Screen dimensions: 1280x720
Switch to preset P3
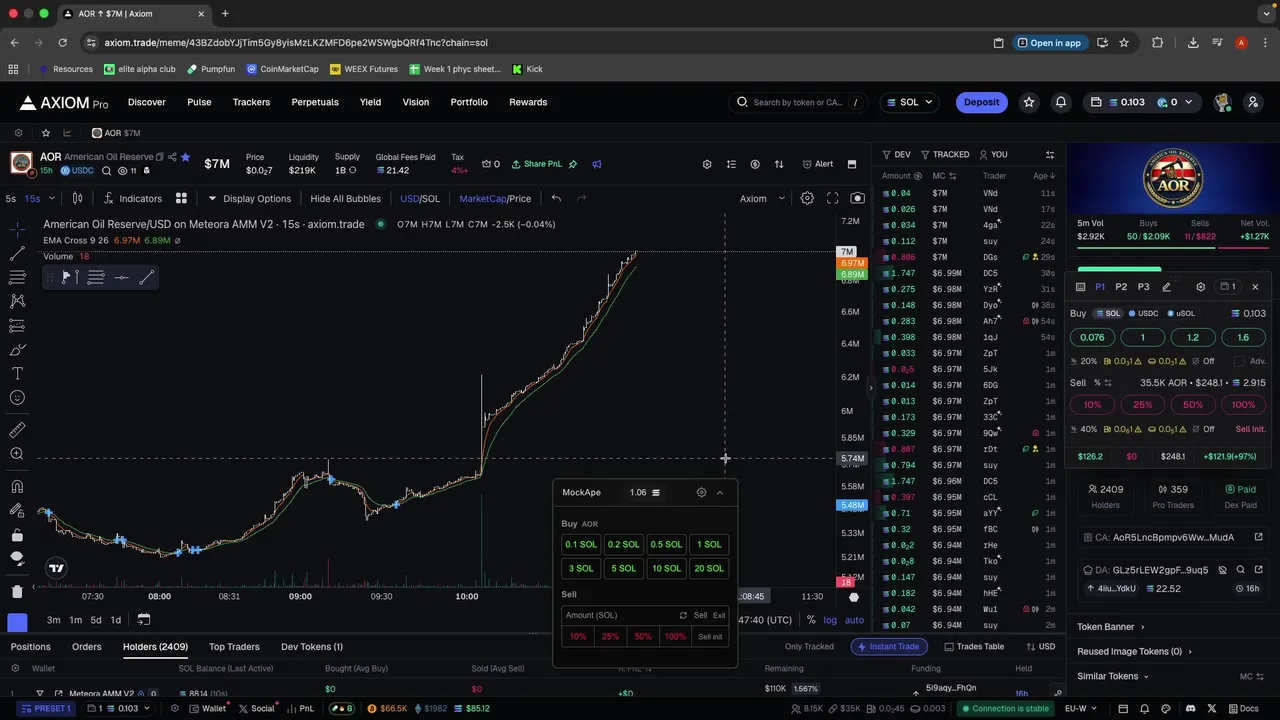pyautogui.click(x=1143, y=287)
